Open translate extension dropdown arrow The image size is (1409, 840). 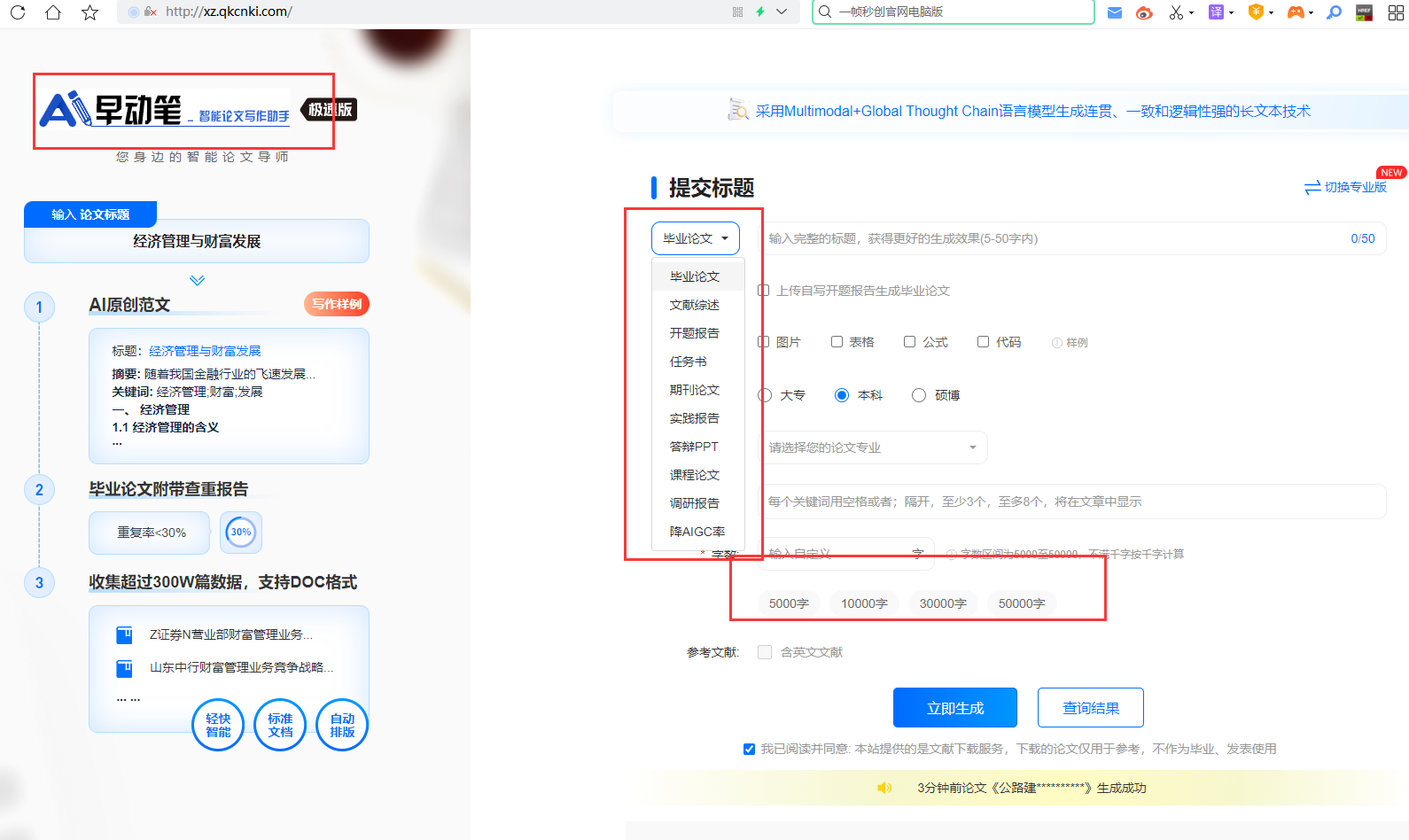(x=1231, y=13)
